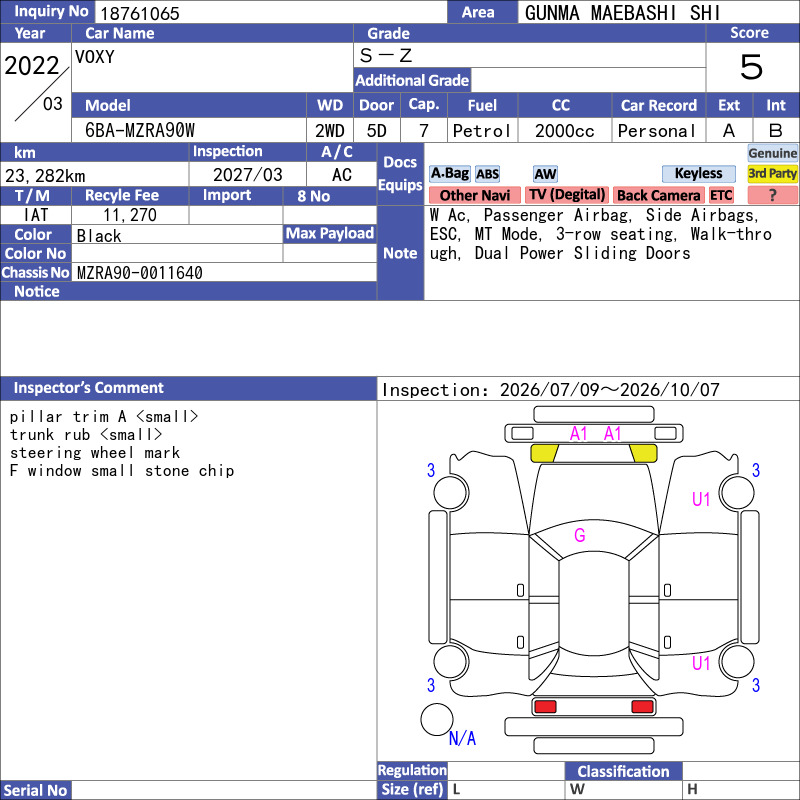Viewport: 800px width, 800px height.
Task: Click the Keyless equipment badge
Action: click(698, 174)
